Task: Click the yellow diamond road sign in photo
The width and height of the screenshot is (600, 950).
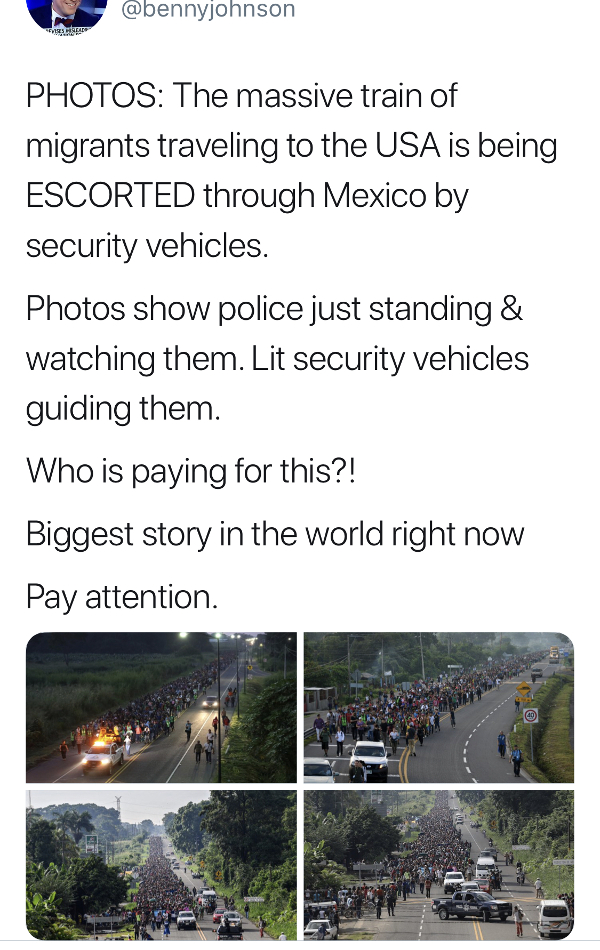Action: [523, 689]
